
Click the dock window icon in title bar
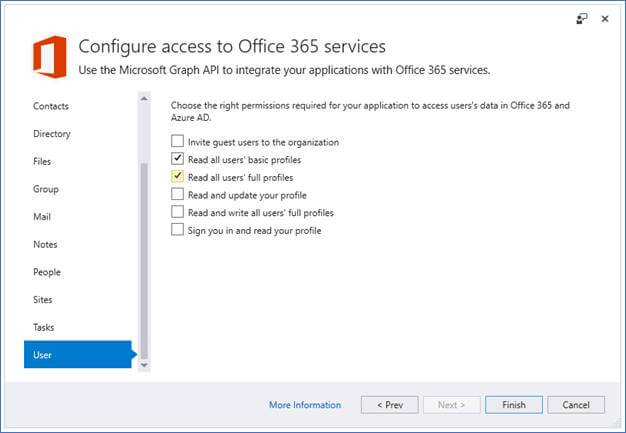(x=582, y=18)
